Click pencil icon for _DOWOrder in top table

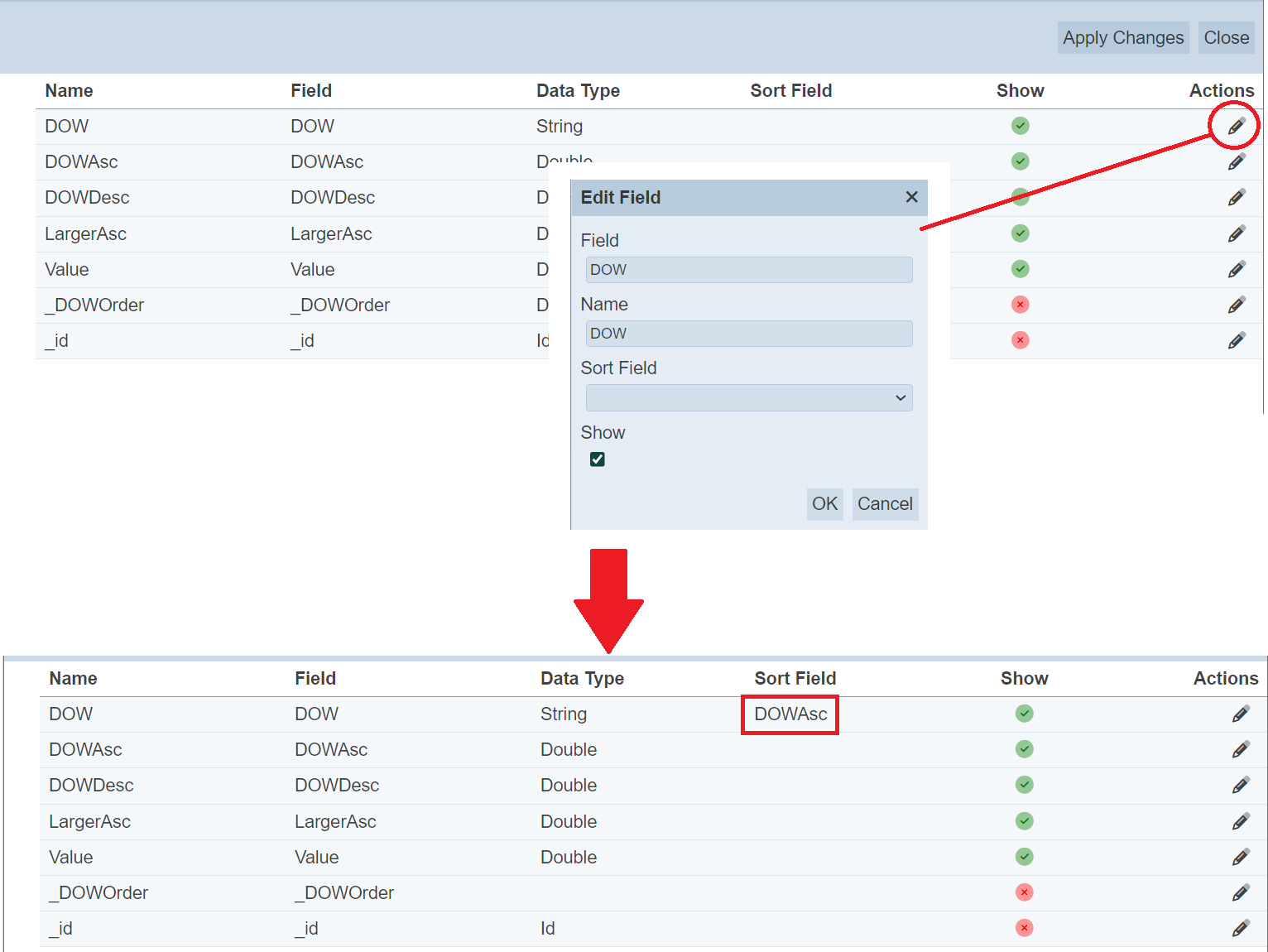click(x=1236, y=305)
